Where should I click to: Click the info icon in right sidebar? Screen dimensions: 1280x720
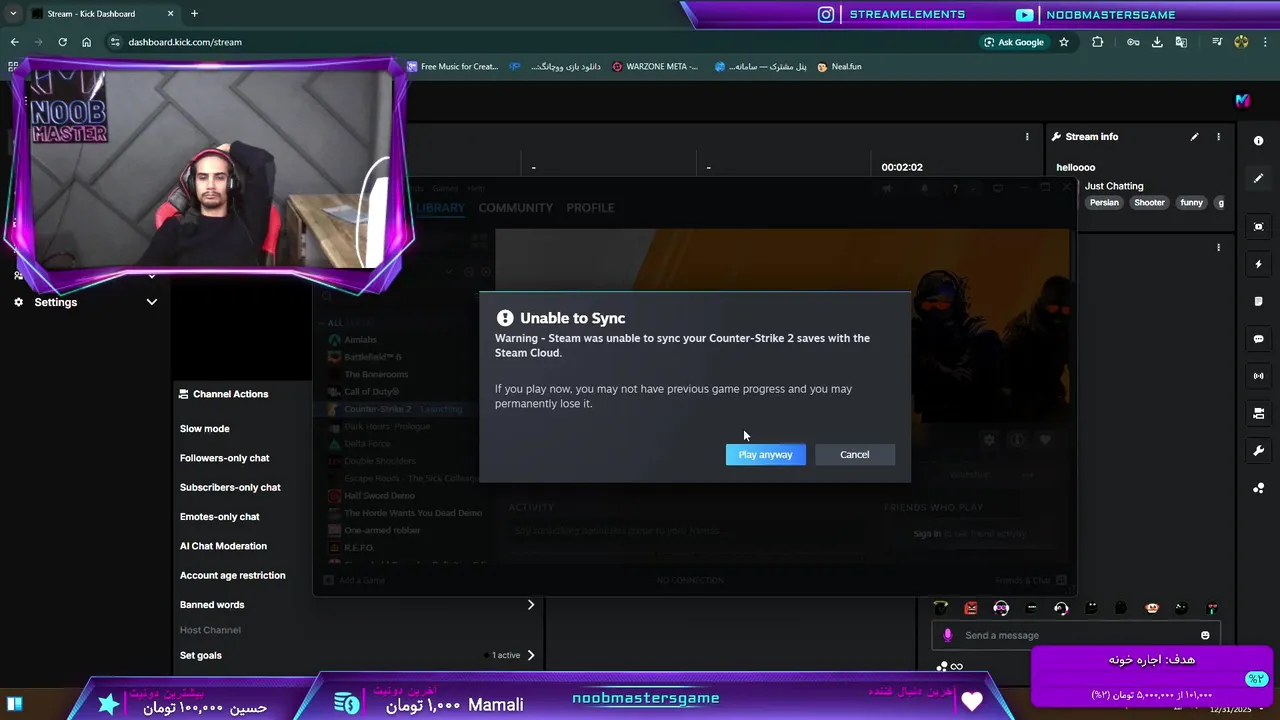pos(1258,141)
